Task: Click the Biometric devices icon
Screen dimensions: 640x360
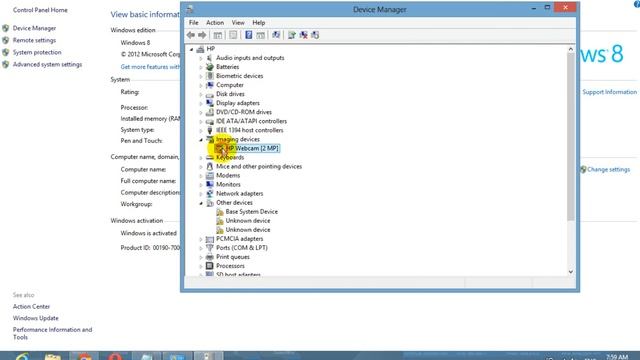Action: [x=210, y=76]
